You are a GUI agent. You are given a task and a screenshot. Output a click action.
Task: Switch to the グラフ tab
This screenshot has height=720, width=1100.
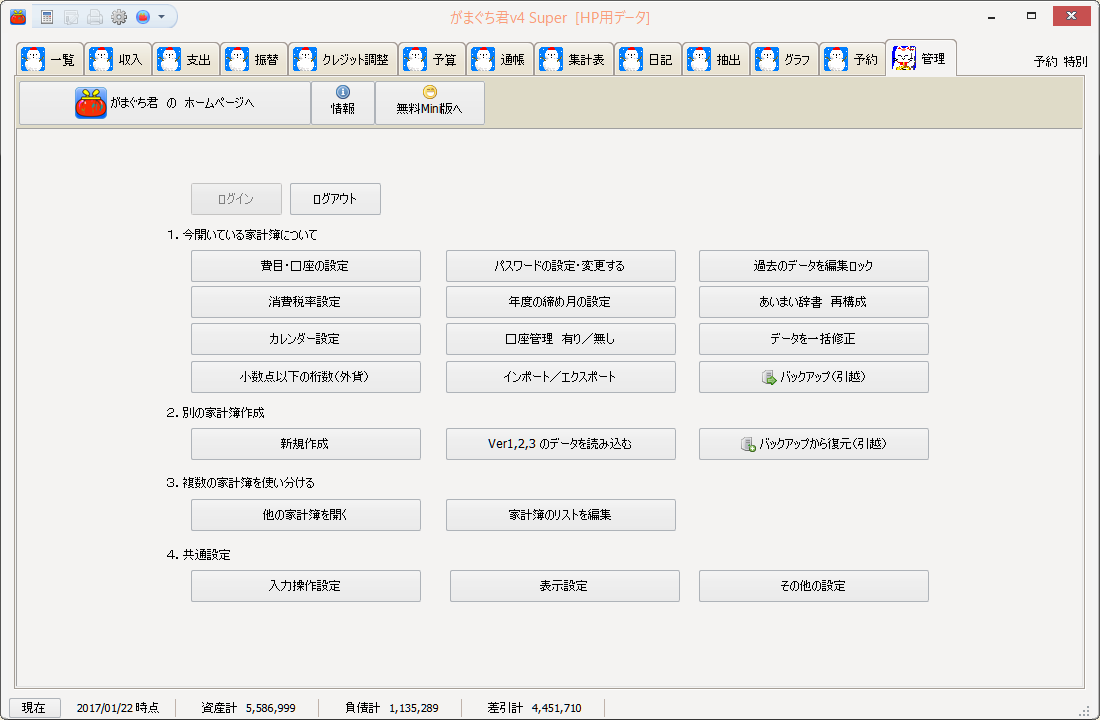(x=784, y=59)
